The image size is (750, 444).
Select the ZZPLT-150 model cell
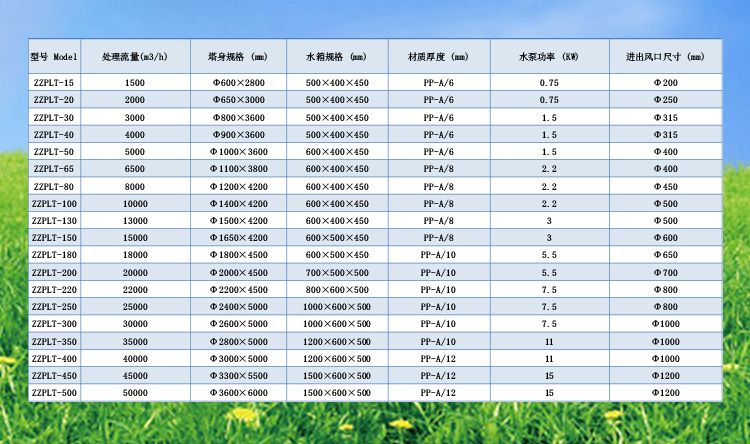coord(54,237)
